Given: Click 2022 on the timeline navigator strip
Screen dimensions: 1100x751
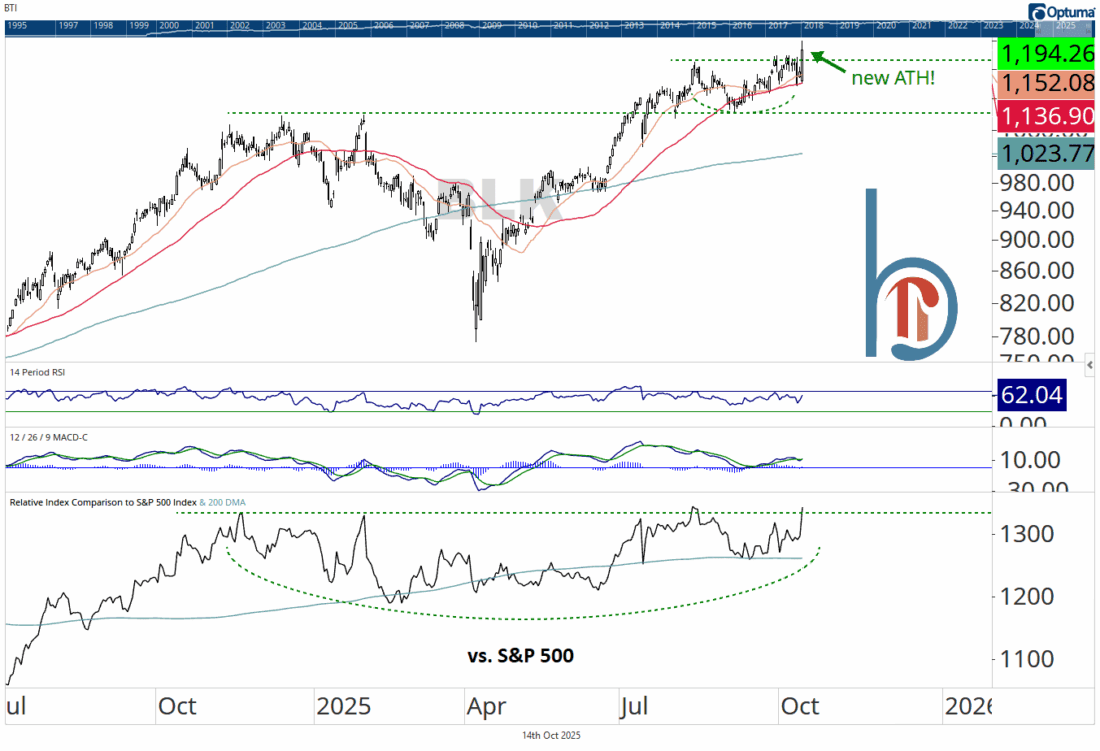Looking at the screenshot, I should 956,24.
